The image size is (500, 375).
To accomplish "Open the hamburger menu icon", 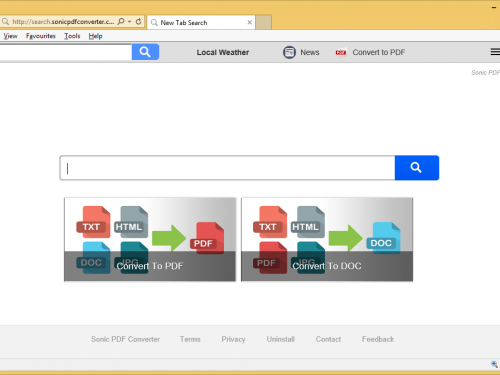I will pyautogui.click(x=495, y=52).
